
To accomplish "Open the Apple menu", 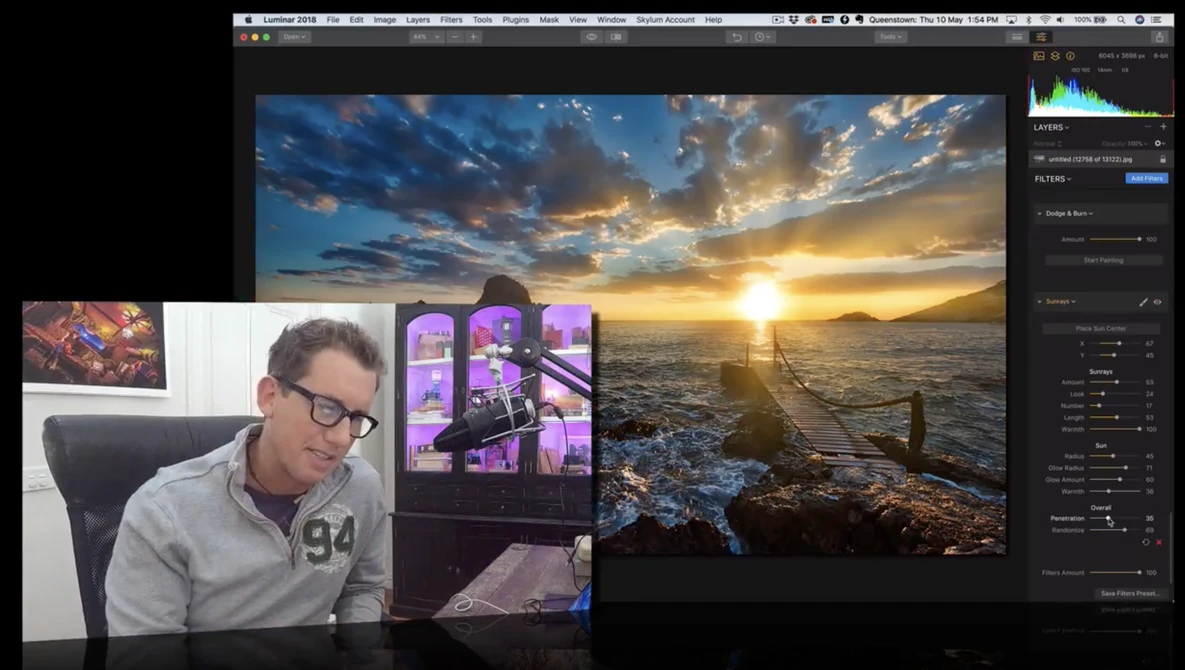I will click(247, 20).
